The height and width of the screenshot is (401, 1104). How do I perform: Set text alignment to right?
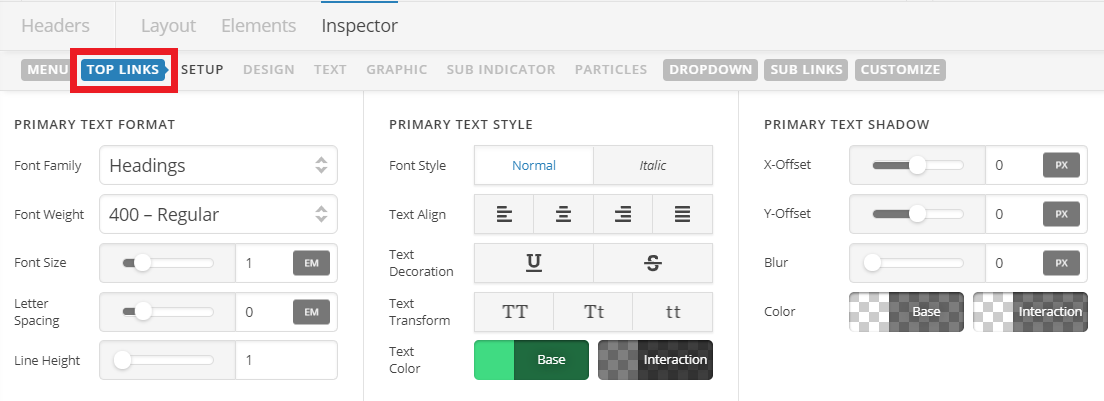(x=623, y=214)
